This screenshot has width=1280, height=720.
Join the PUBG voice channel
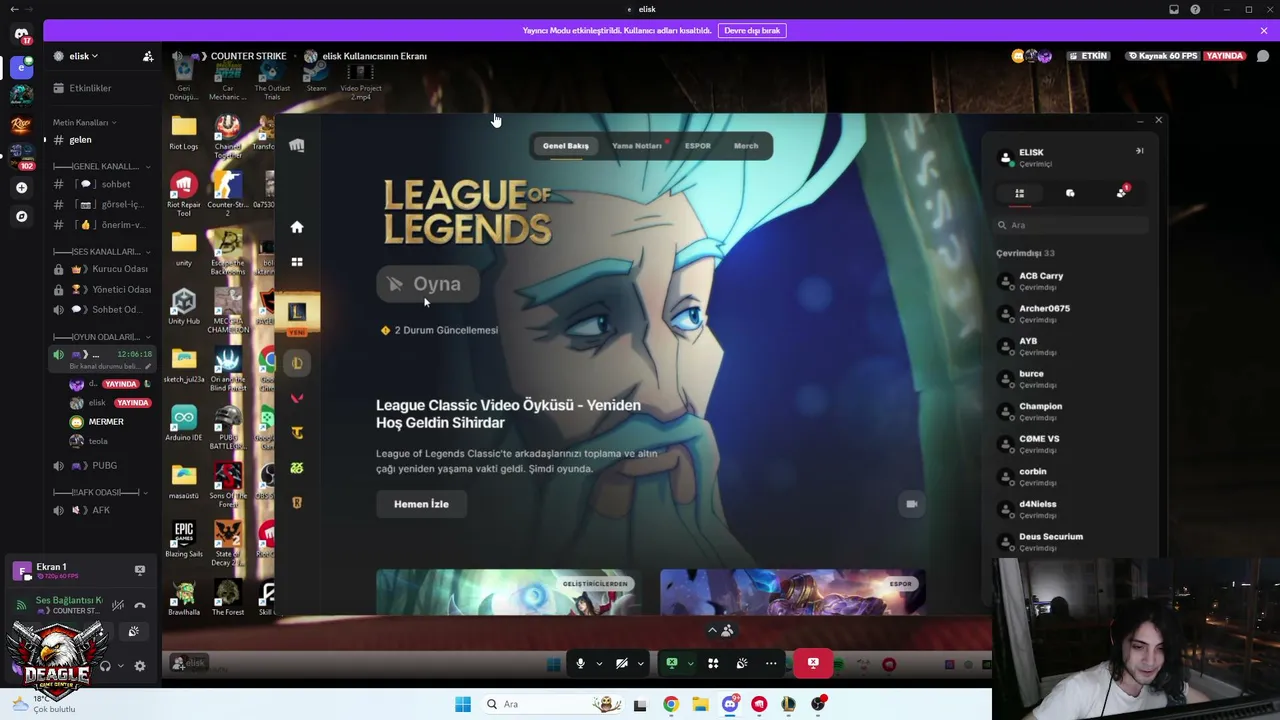click(x=100, y=466)
